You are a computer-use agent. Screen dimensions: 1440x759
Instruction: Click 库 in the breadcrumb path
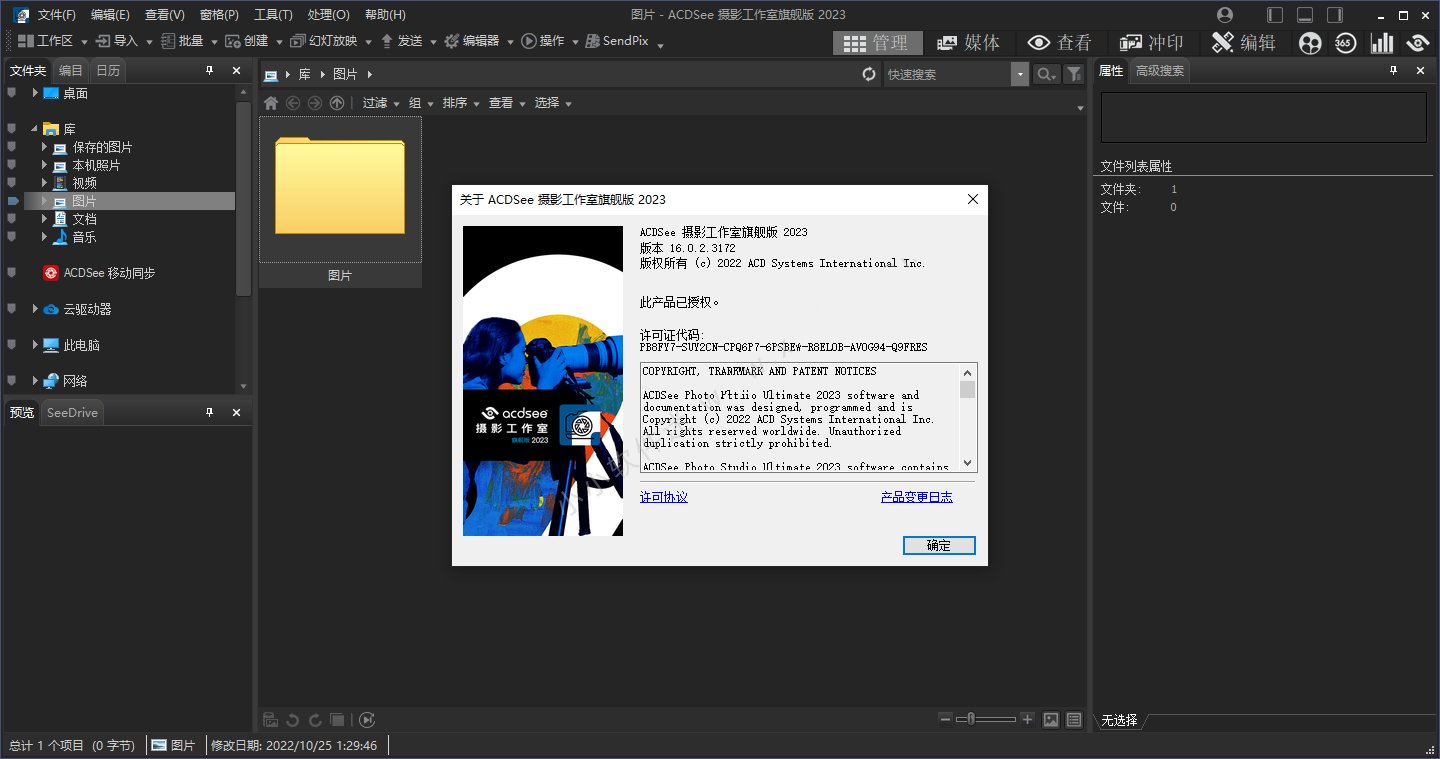pyautogui.click(x=305, y=74)
